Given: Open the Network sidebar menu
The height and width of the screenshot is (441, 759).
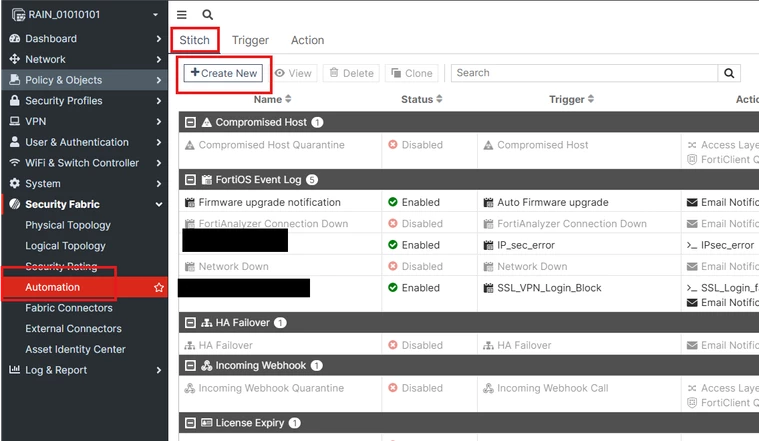Looking at the screenshot, I should pyautogui.click(x=85, y=59).
